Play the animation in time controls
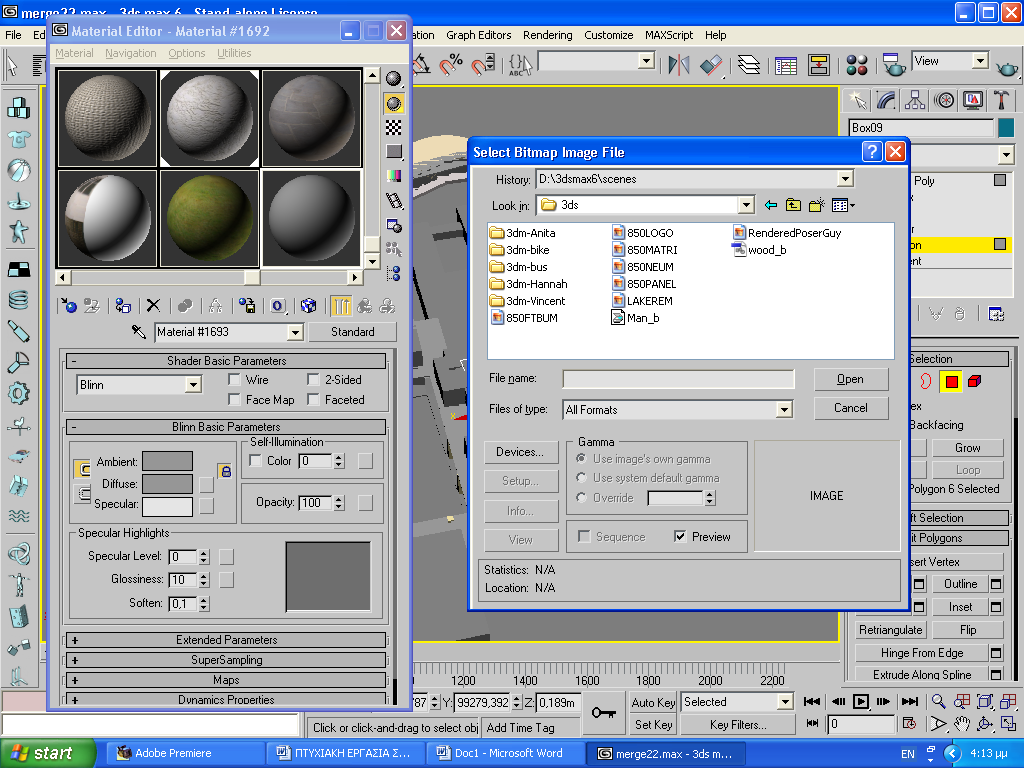This screenshot has height=768, width=1024. point(861,701)
